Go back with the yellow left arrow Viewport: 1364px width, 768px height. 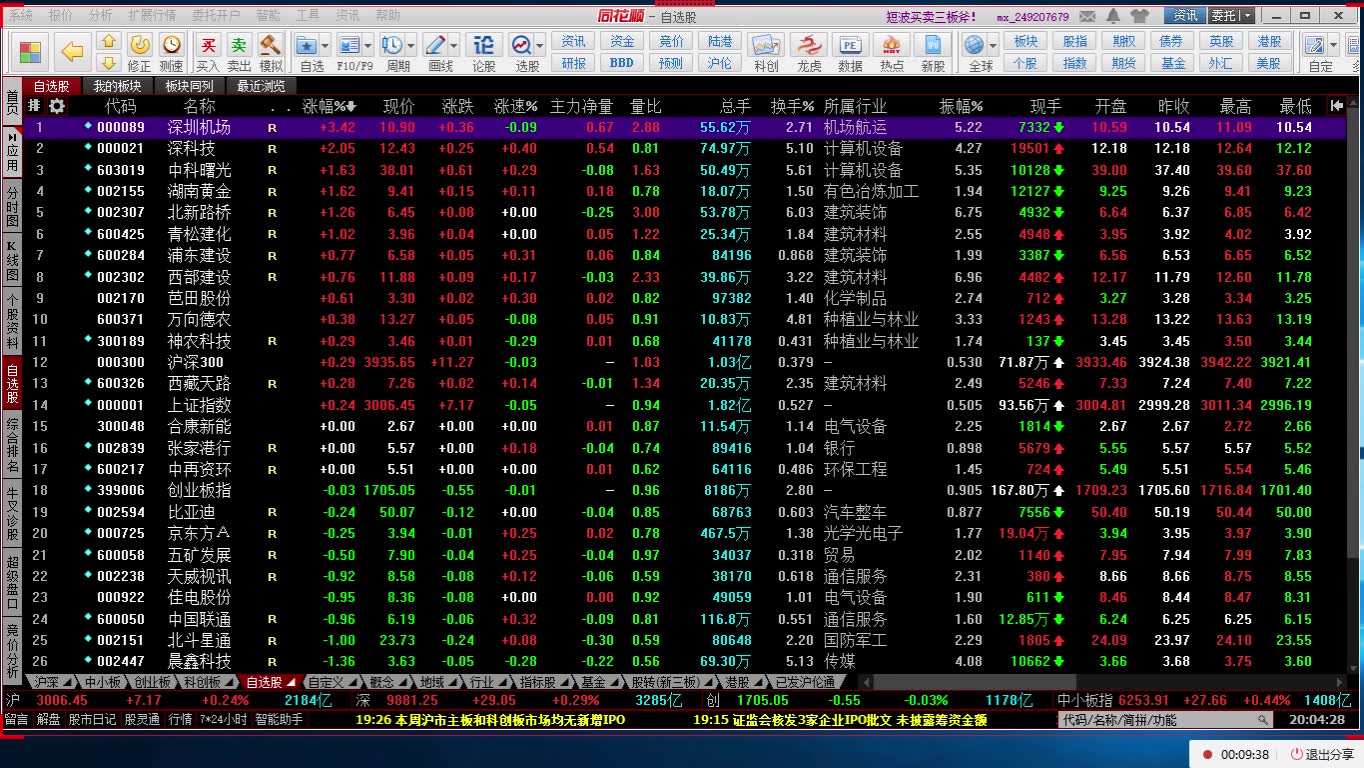pos(71,51)
